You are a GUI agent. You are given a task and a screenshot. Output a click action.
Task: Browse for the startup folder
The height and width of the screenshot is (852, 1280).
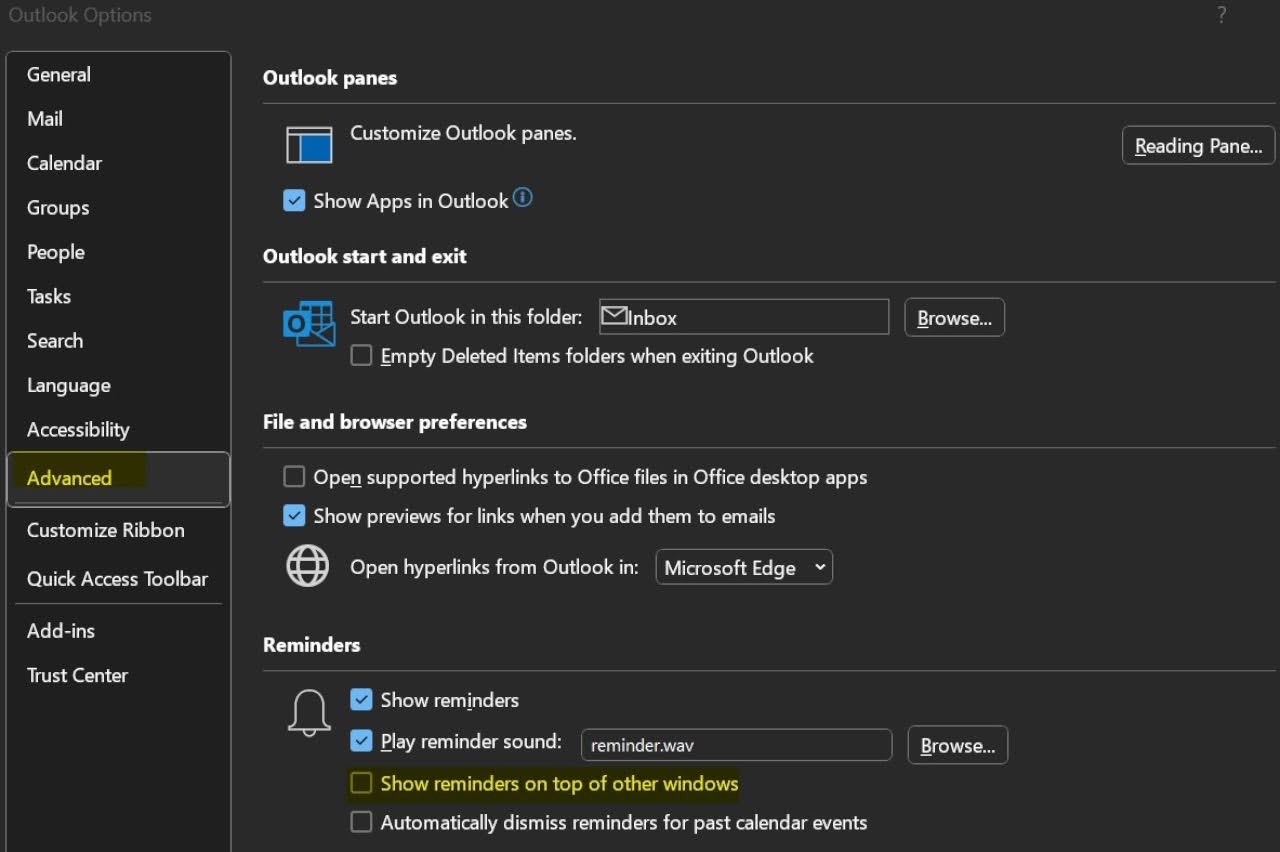pos(954,318)
